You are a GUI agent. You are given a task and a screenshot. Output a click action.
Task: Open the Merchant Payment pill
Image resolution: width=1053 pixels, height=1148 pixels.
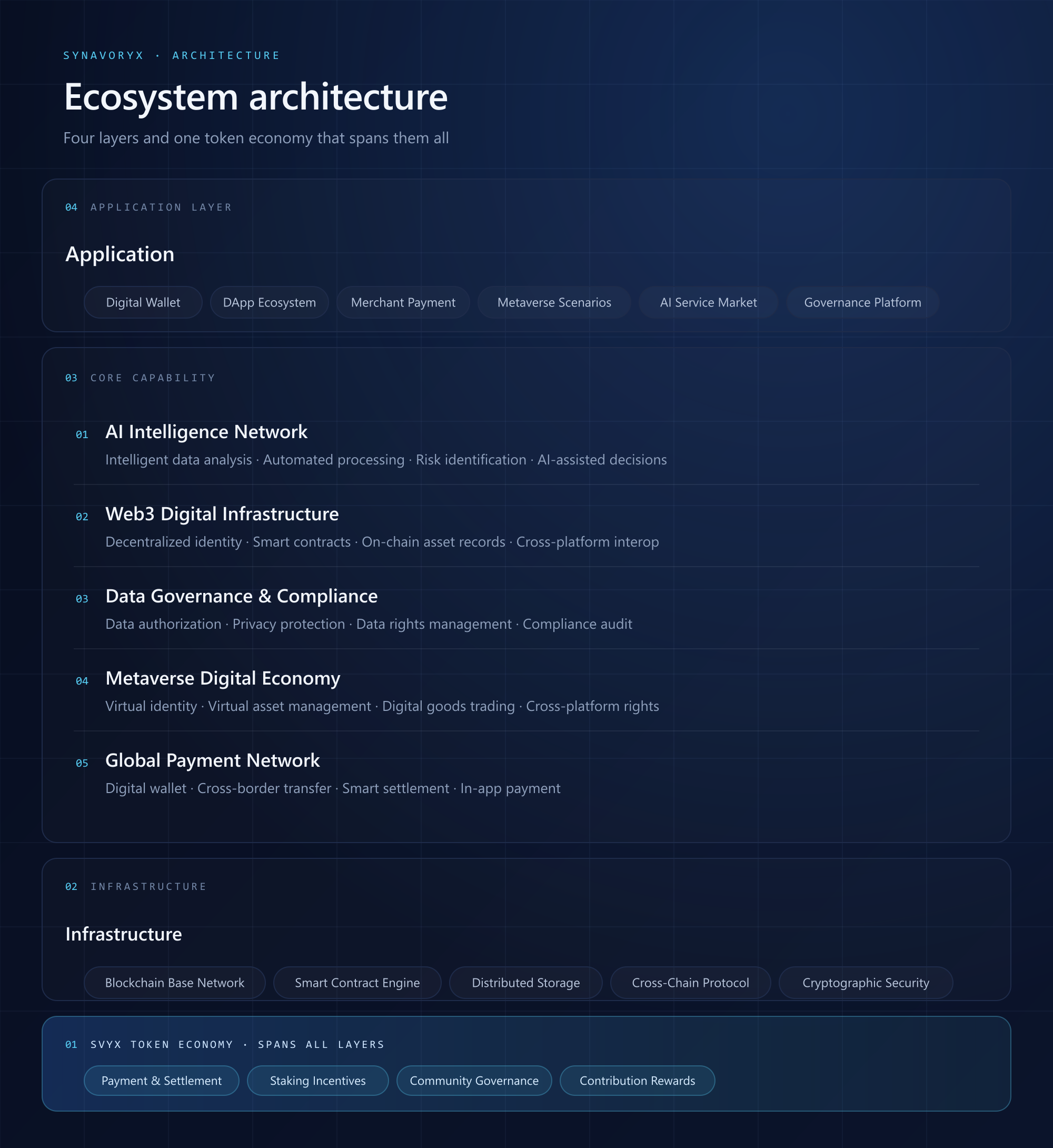[403, 302]
